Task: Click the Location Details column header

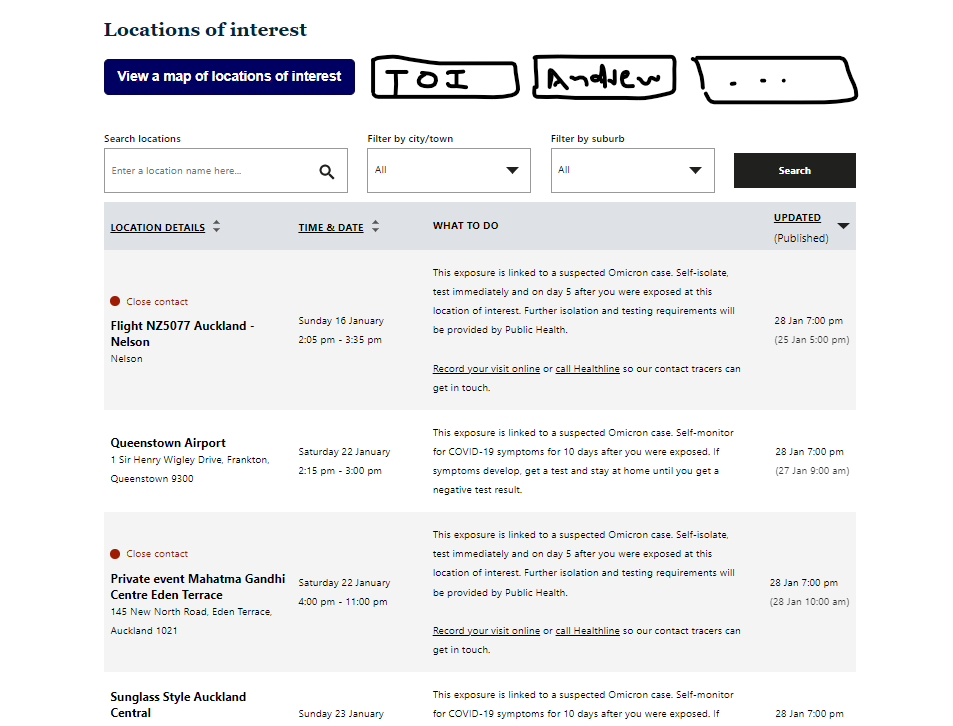Action: 158,228
